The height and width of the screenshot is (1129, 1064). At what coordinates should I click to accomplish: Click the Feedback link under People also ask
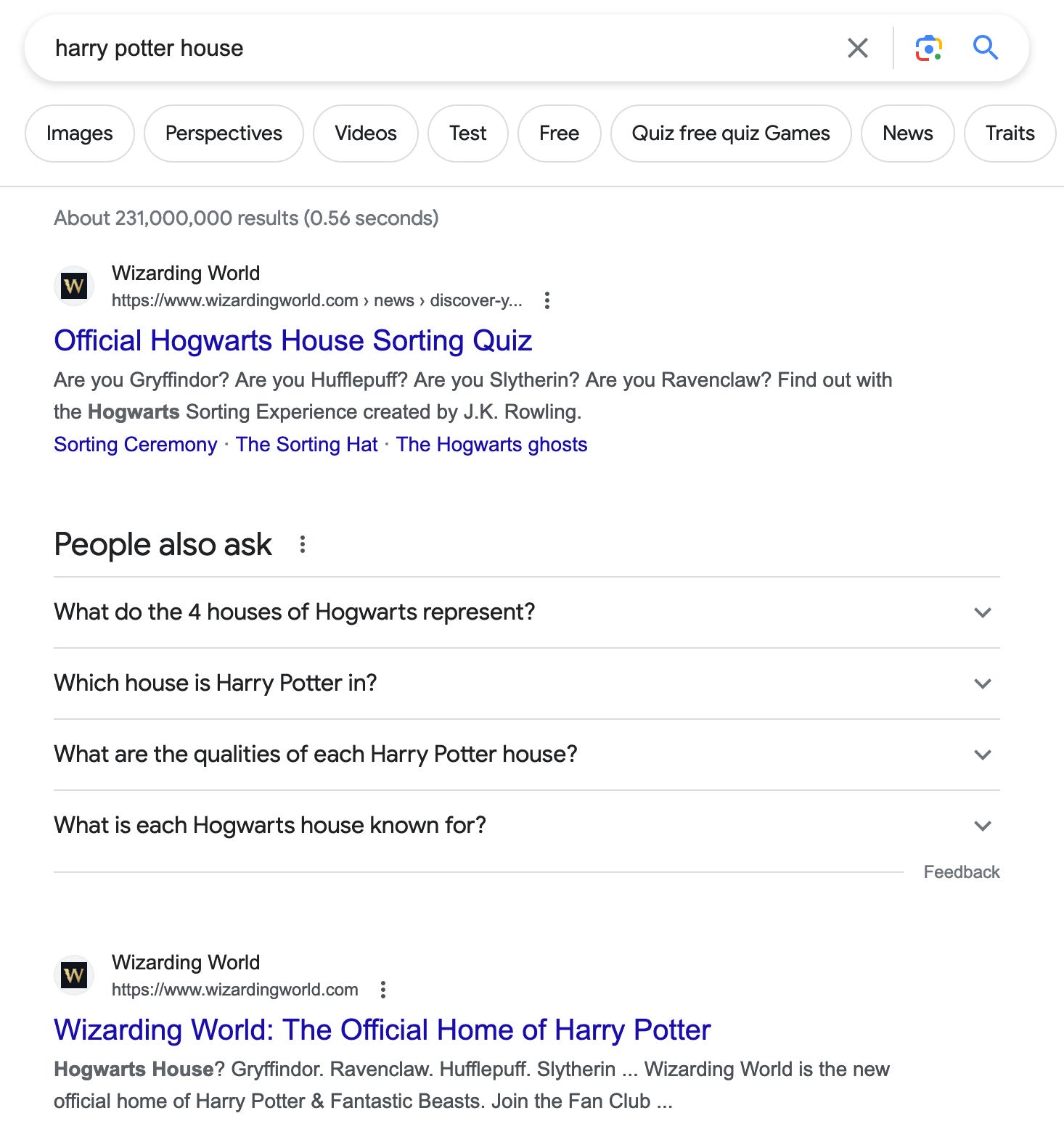[x=962, y=872]
